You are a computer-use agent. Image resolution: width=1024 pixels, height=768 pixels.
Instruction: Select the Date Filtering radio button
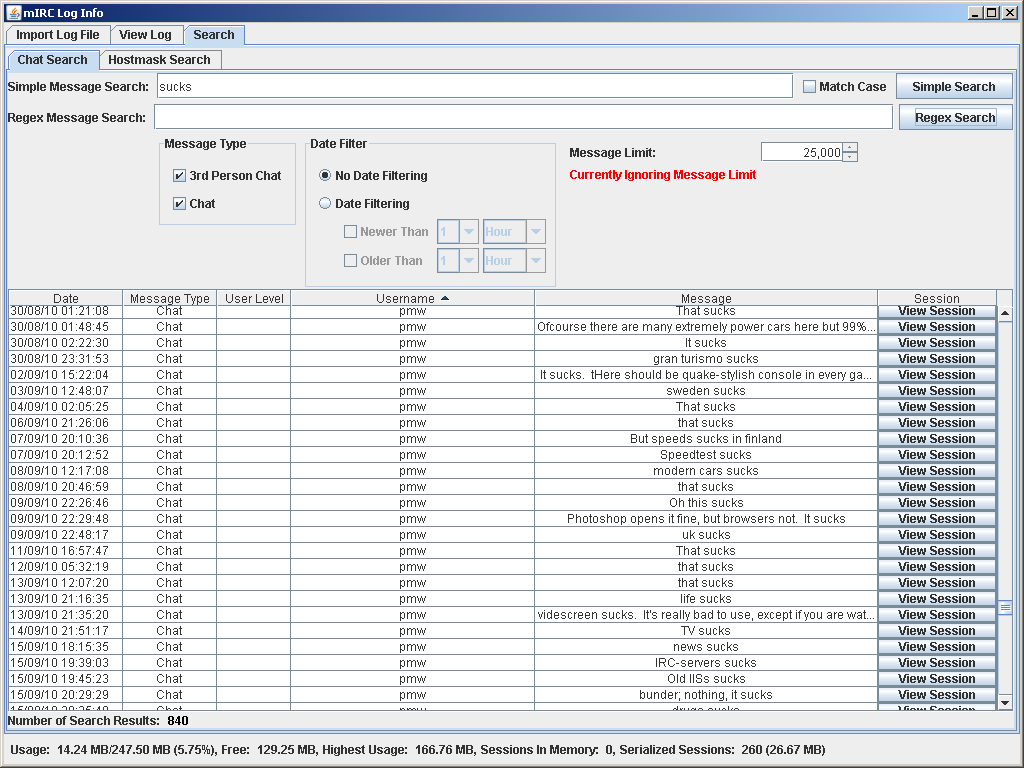pyautogui.click(x=325, y=204)
